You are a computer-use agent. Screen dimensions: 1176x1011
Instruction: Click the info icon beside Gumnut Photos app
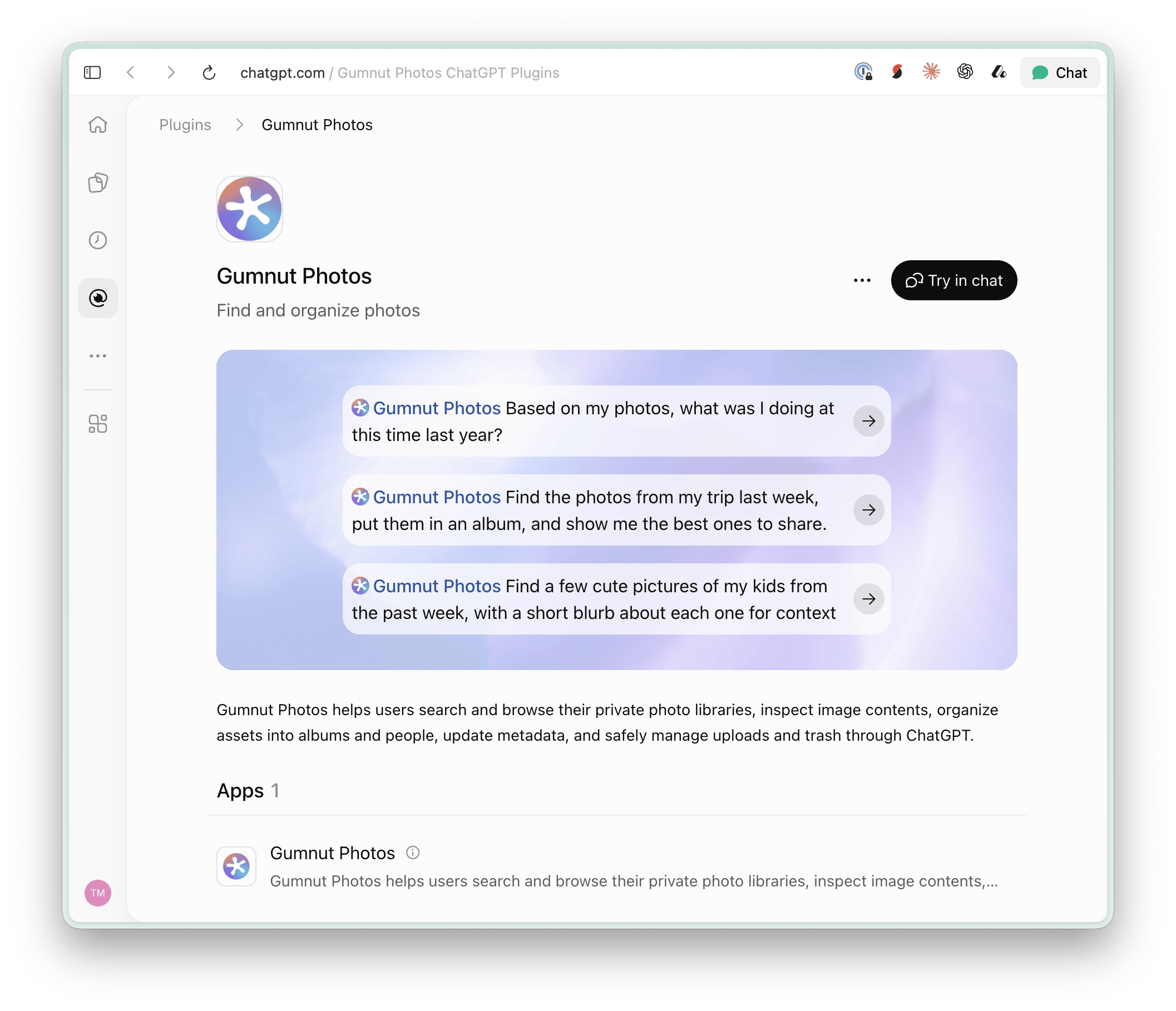point(413,853)
